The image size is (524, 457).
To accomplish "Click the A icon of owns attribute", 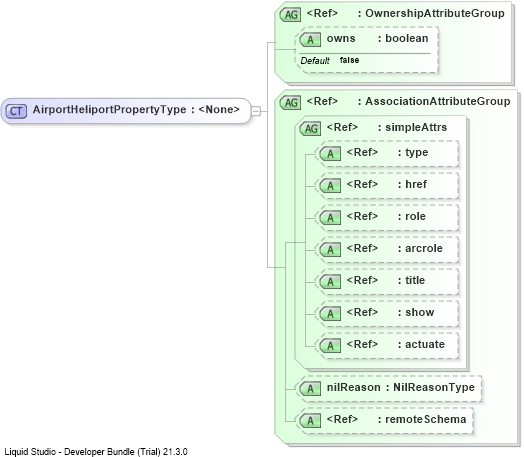I will (310, 40).
